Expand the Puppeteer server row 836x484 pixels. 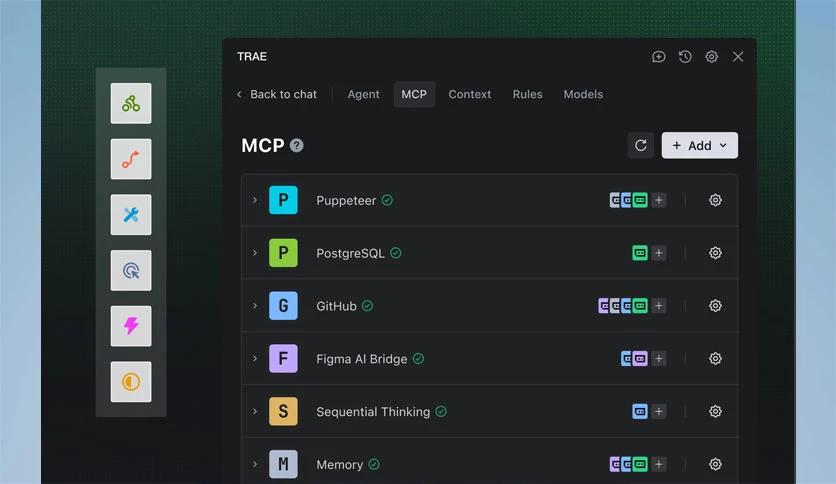pos(255,200)
